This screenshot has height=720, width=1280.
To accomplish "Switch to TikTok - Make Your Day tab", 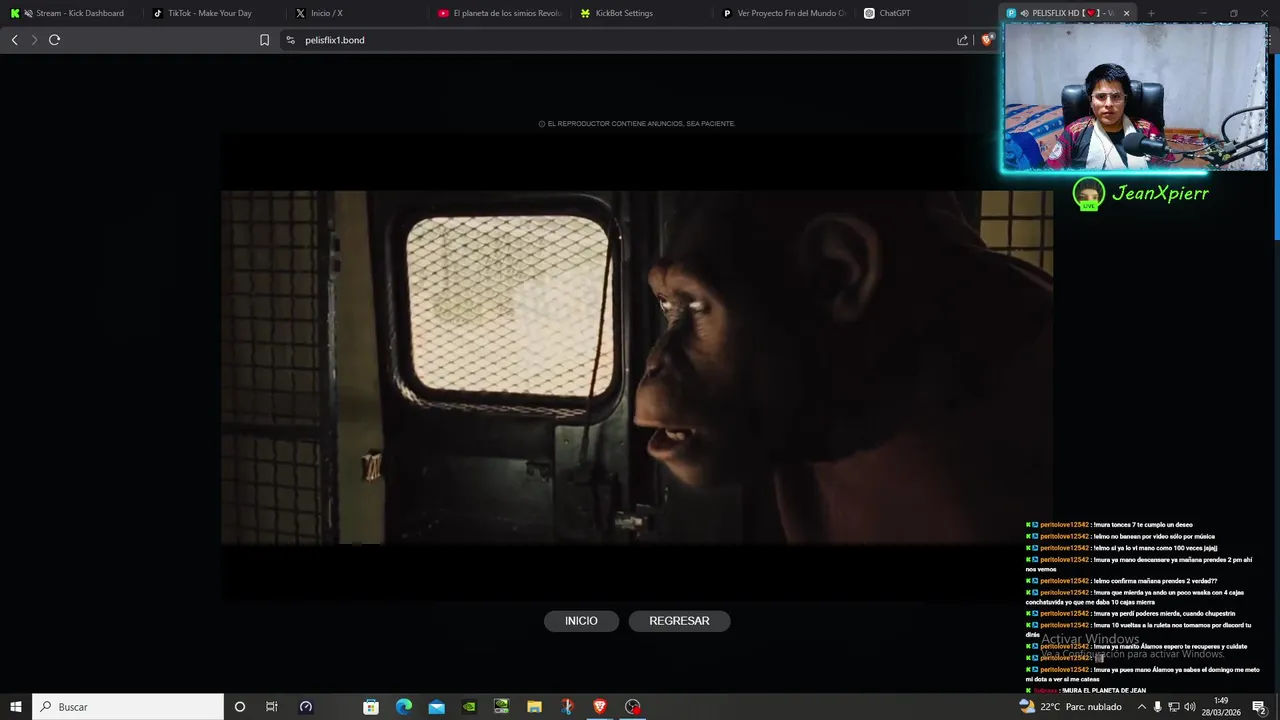I will pyautogui.click(x=212, y=13).
